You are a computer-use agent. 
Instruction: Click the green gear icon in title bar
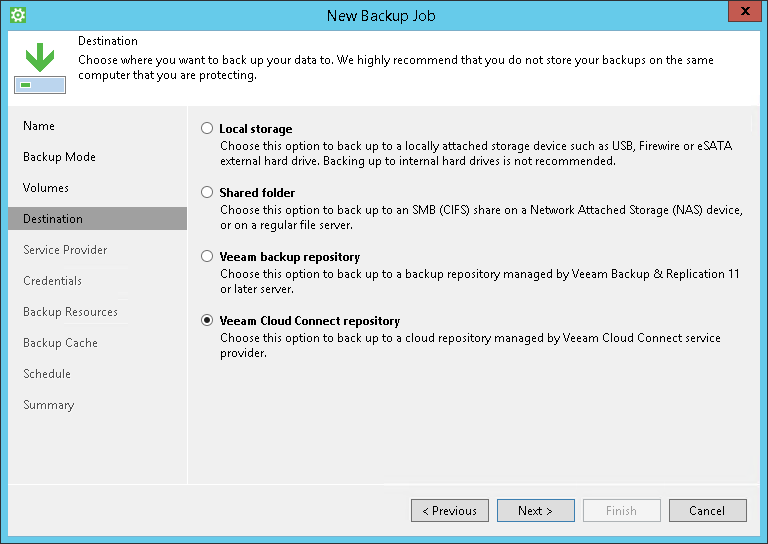pos(18,15)
